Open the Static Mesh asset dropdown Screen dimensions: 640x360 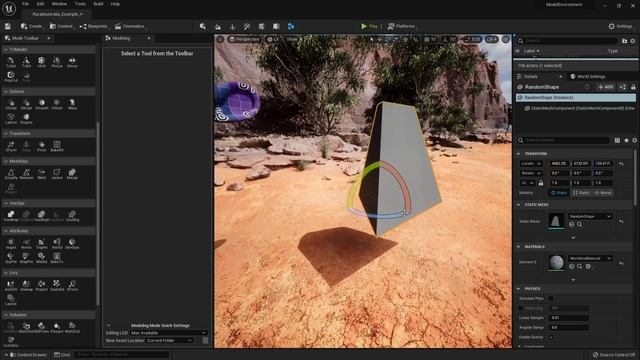pyautogui.click(x=590, y=216)
